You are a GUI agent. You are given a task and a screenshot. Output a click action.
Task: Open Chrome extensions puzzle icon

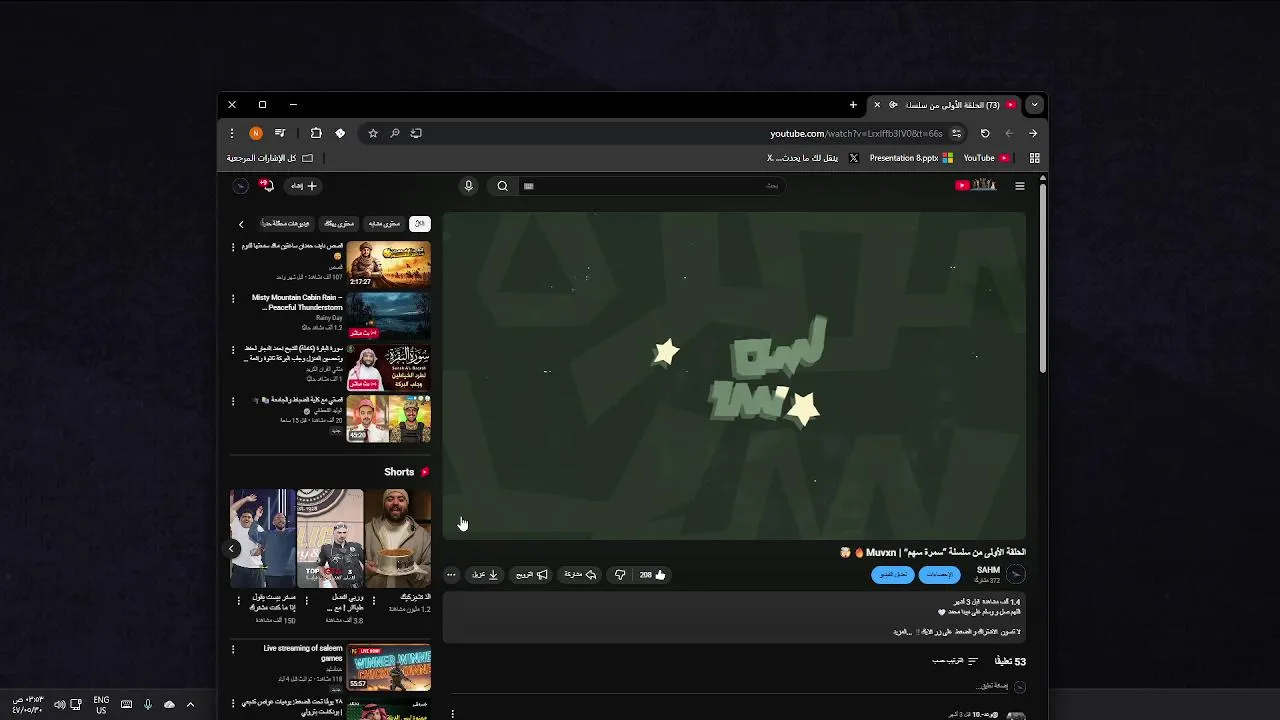tap(316, 133)
